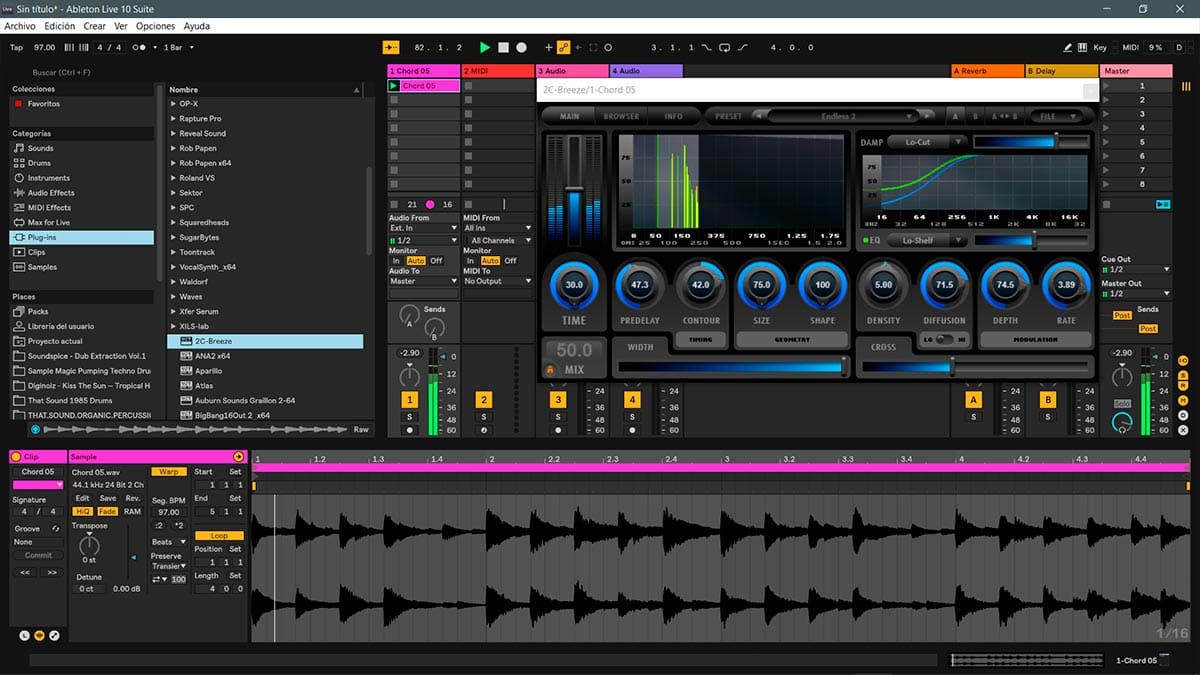Solo track 1 with the S button

coord(409,416)
